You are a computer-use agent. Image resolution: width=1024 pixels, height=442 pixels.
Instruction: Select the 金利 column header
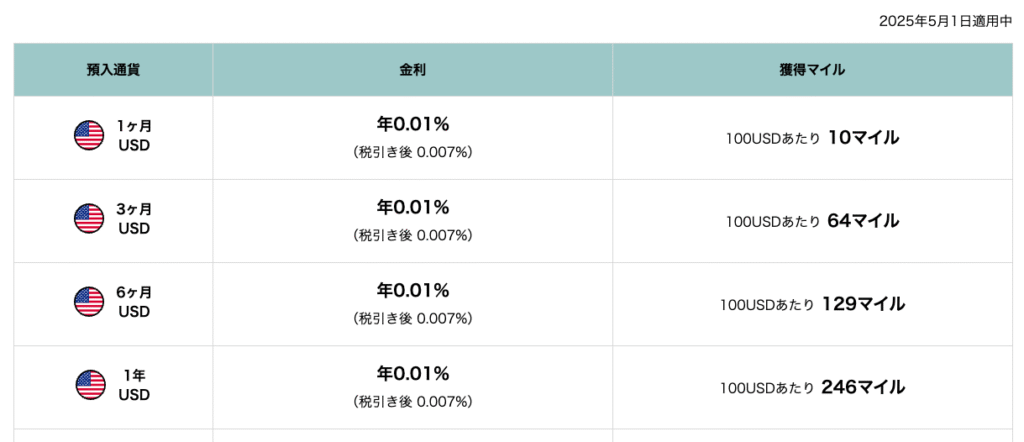pyautogui.click(x=413, y=70)
